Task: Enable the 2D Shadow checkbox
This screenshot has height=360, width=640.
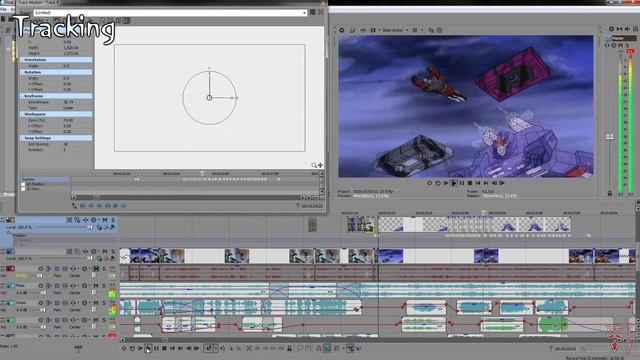Action: point(23,184)
